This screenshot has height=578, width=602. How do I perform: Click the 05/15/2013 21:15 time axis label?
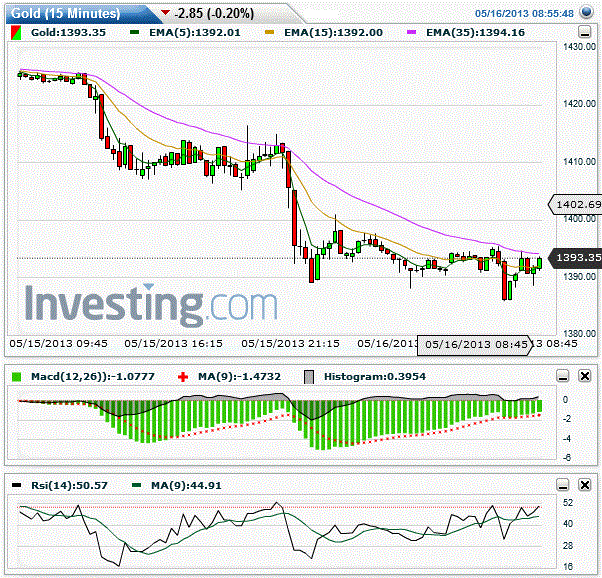(x=291, y=343)
